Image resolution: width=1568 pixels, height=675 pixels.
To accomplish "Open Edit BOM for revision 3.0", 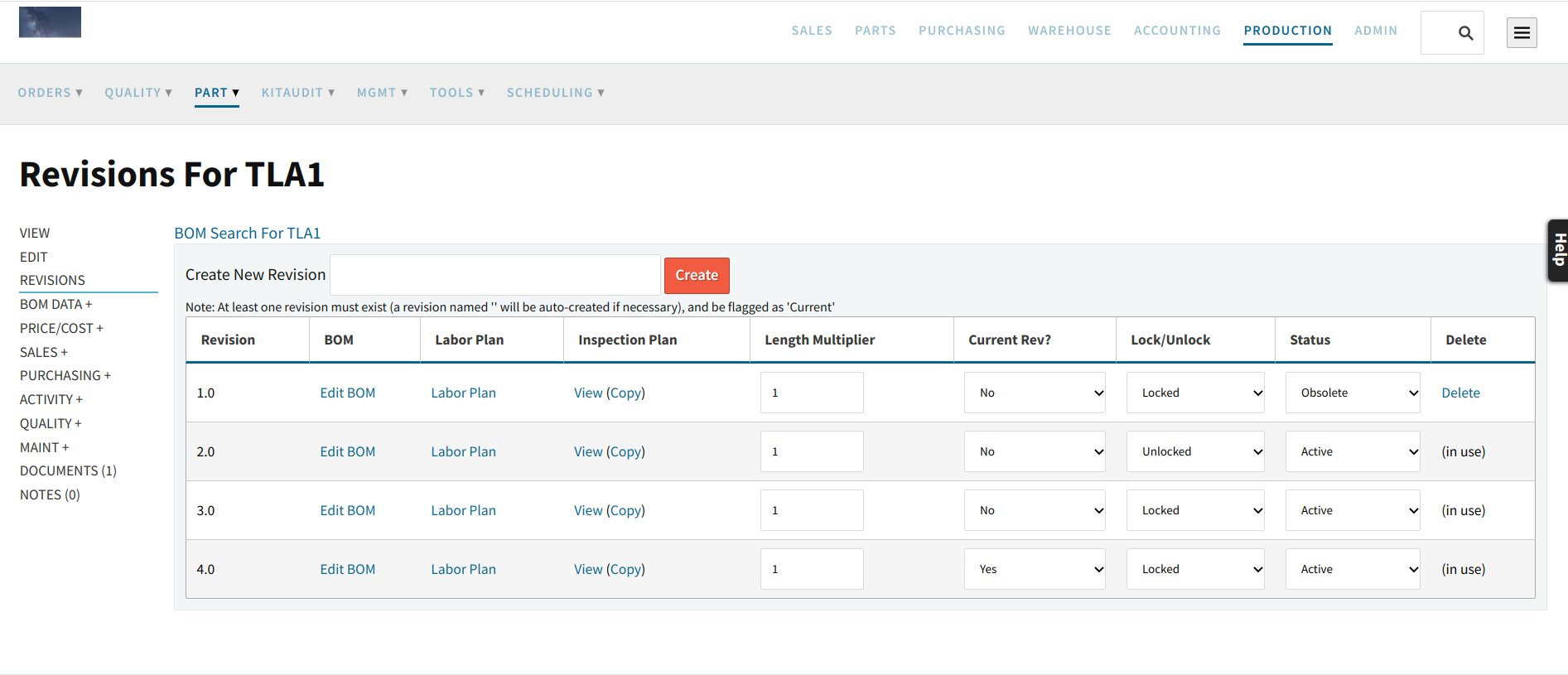I will (348, 510).
